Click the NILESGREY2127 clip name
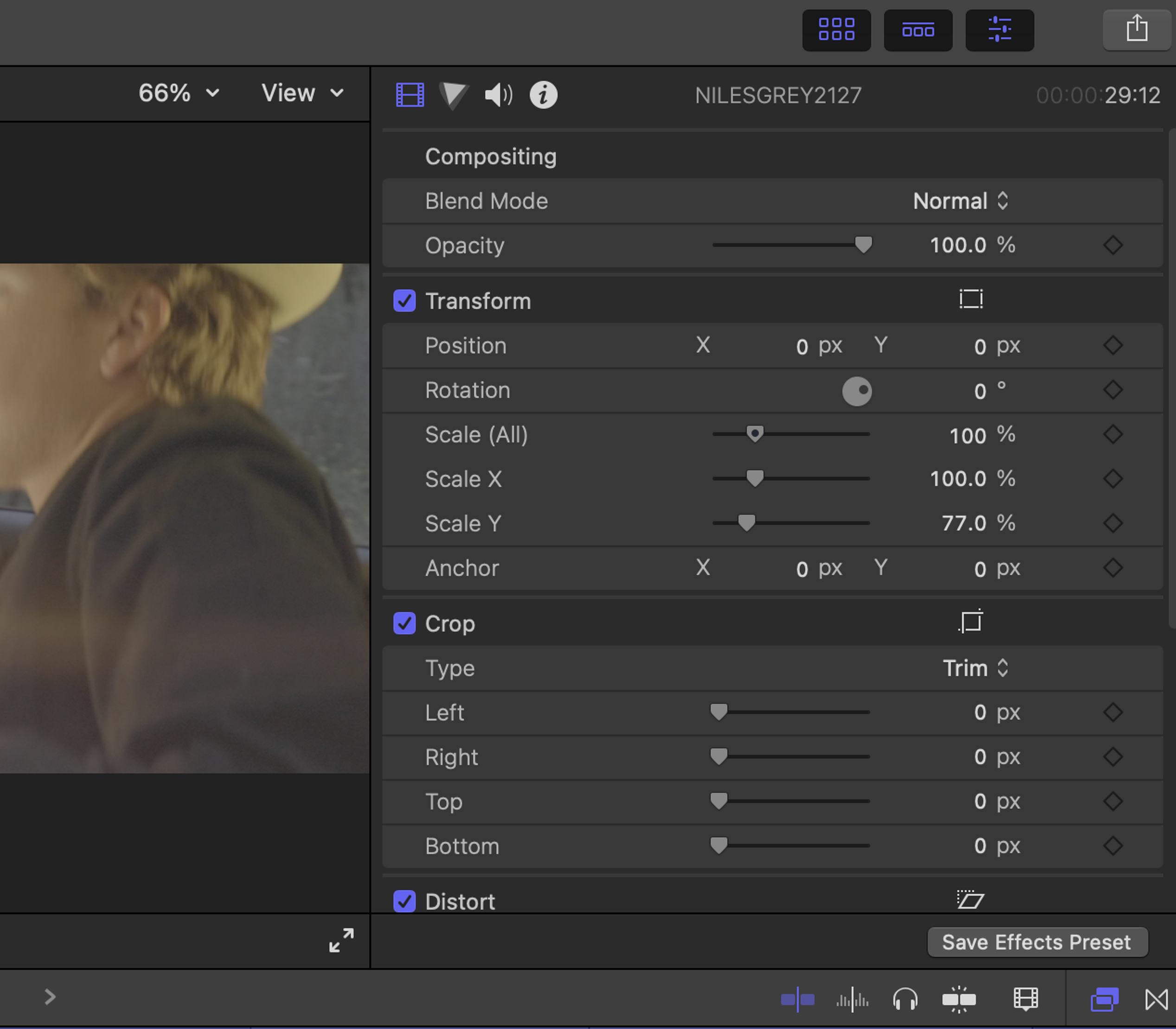This screenshot has height=1029, width=1176. (778, 95)
